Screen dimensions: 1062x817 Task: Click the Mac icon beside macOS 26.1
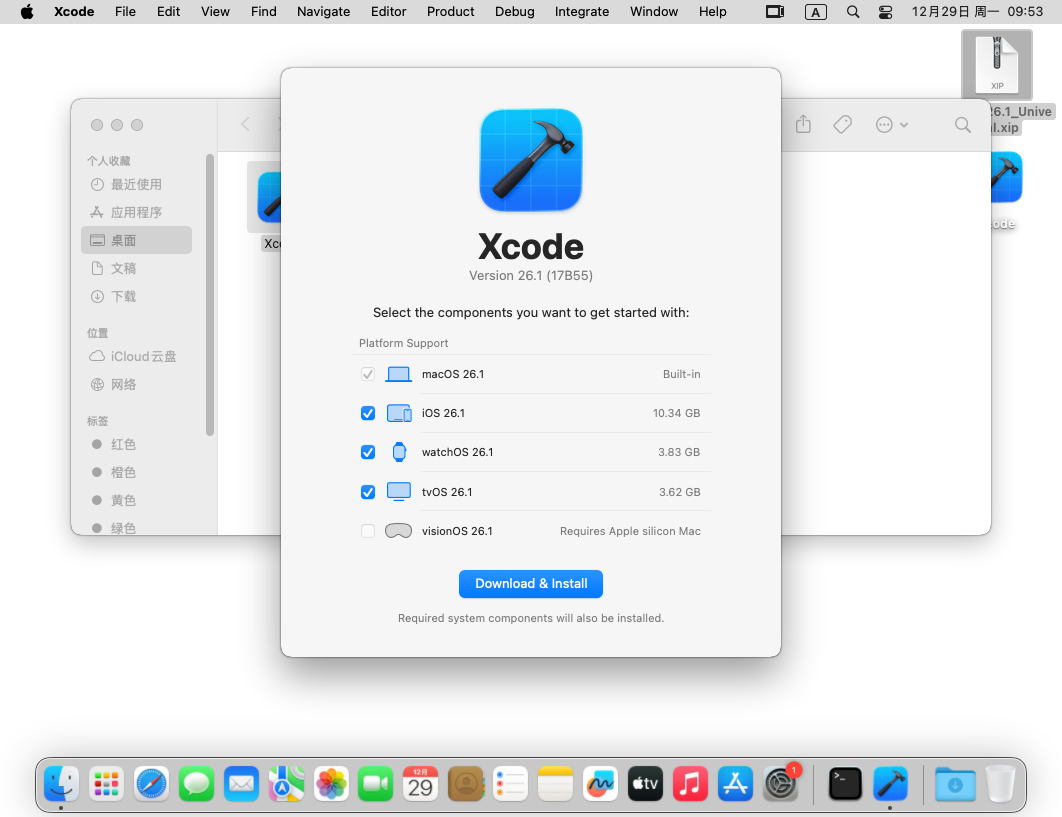point(399,373)
